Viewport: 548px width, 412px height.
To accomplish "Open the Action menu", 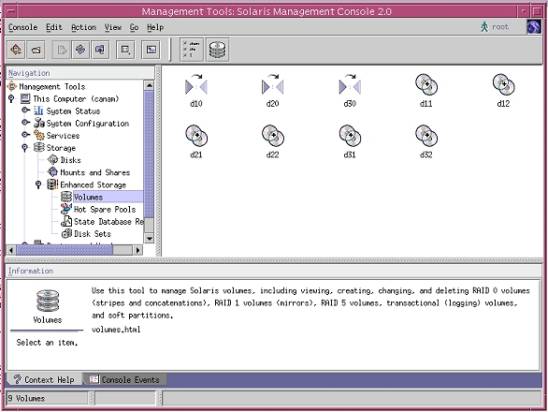I will click(84, 27).
